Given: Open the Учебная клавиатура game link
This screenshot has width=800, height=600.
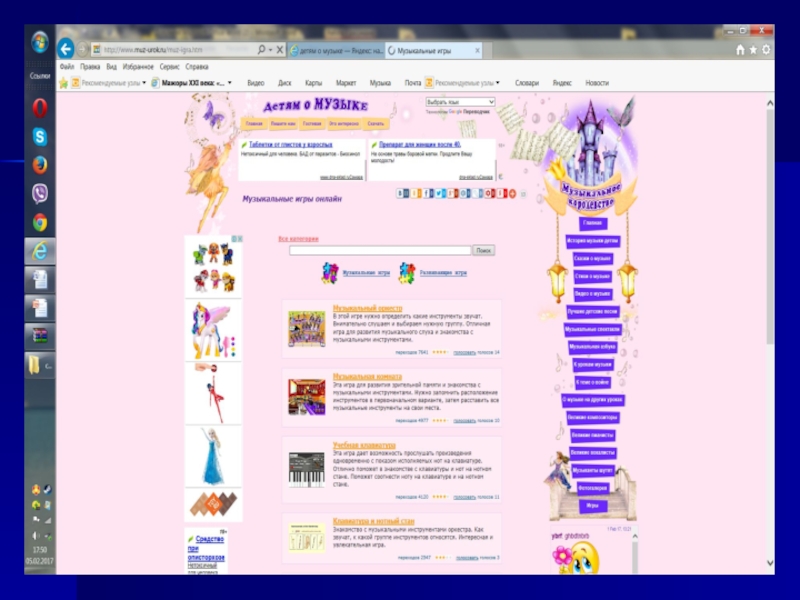Looking at the screenshot, I should pyautogui.click(x=364, y=445).
